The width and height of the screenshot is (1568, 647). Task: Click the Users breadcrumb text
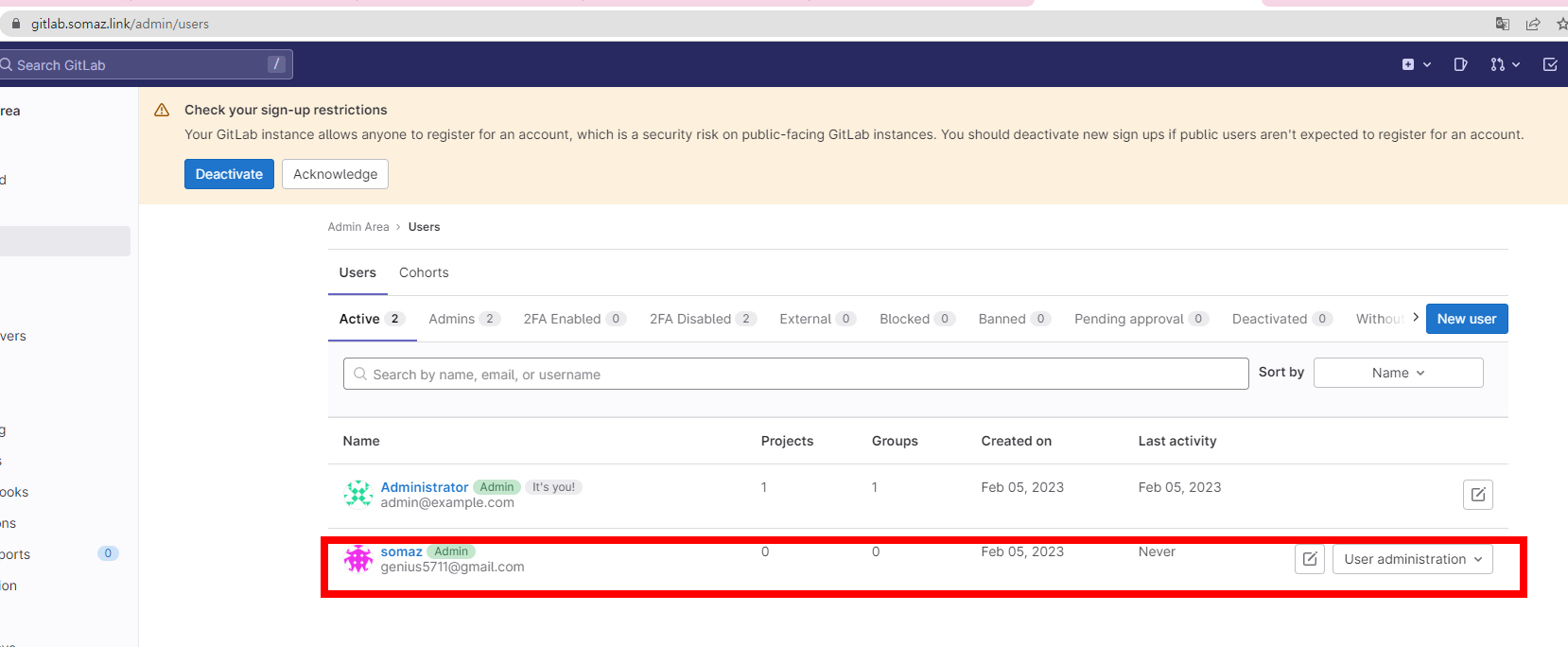pos(424,227)
